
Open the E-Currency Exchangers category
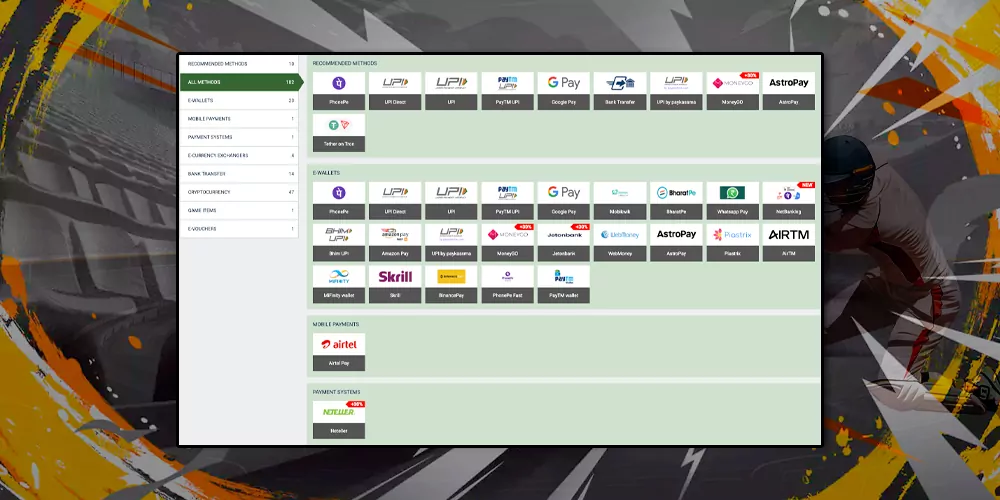click(239, 156)
